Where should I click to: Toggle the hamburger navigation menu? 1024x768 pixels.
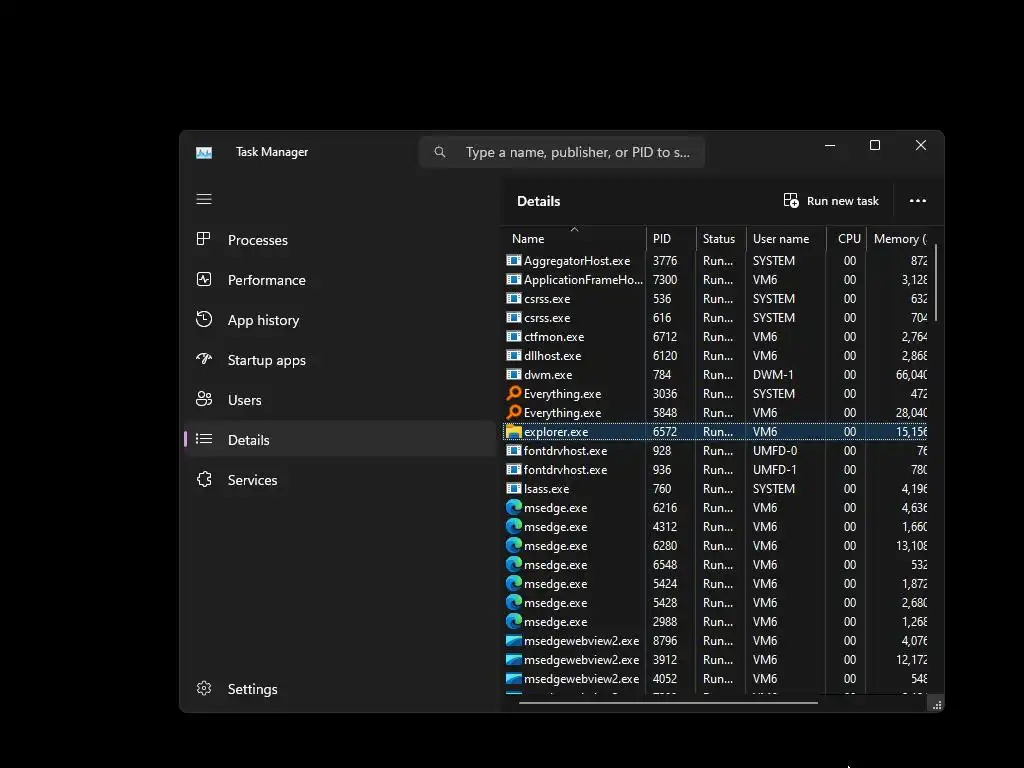[x=204, y=199]
